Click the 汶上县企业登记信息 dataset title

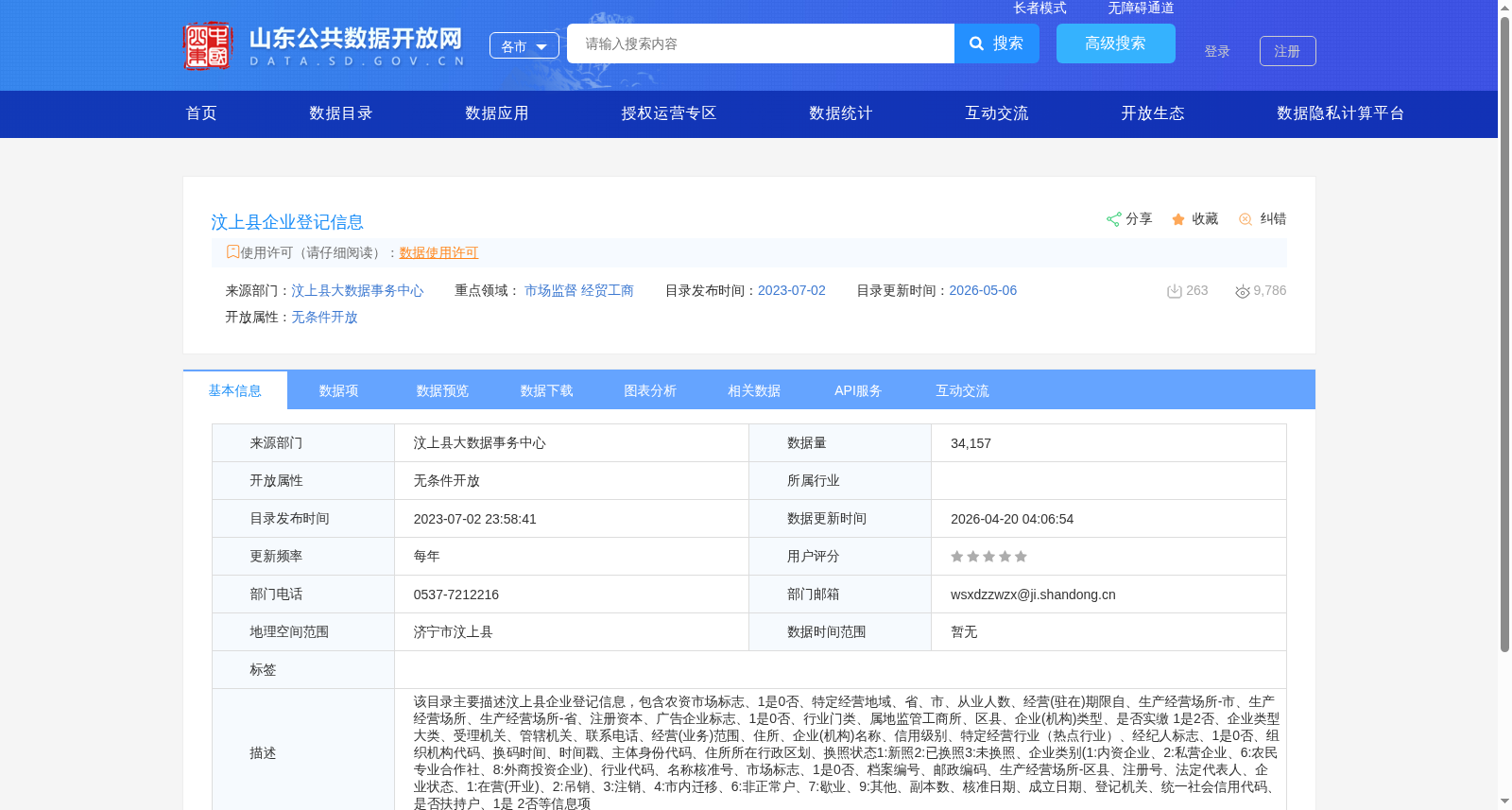tap(287, 222)
